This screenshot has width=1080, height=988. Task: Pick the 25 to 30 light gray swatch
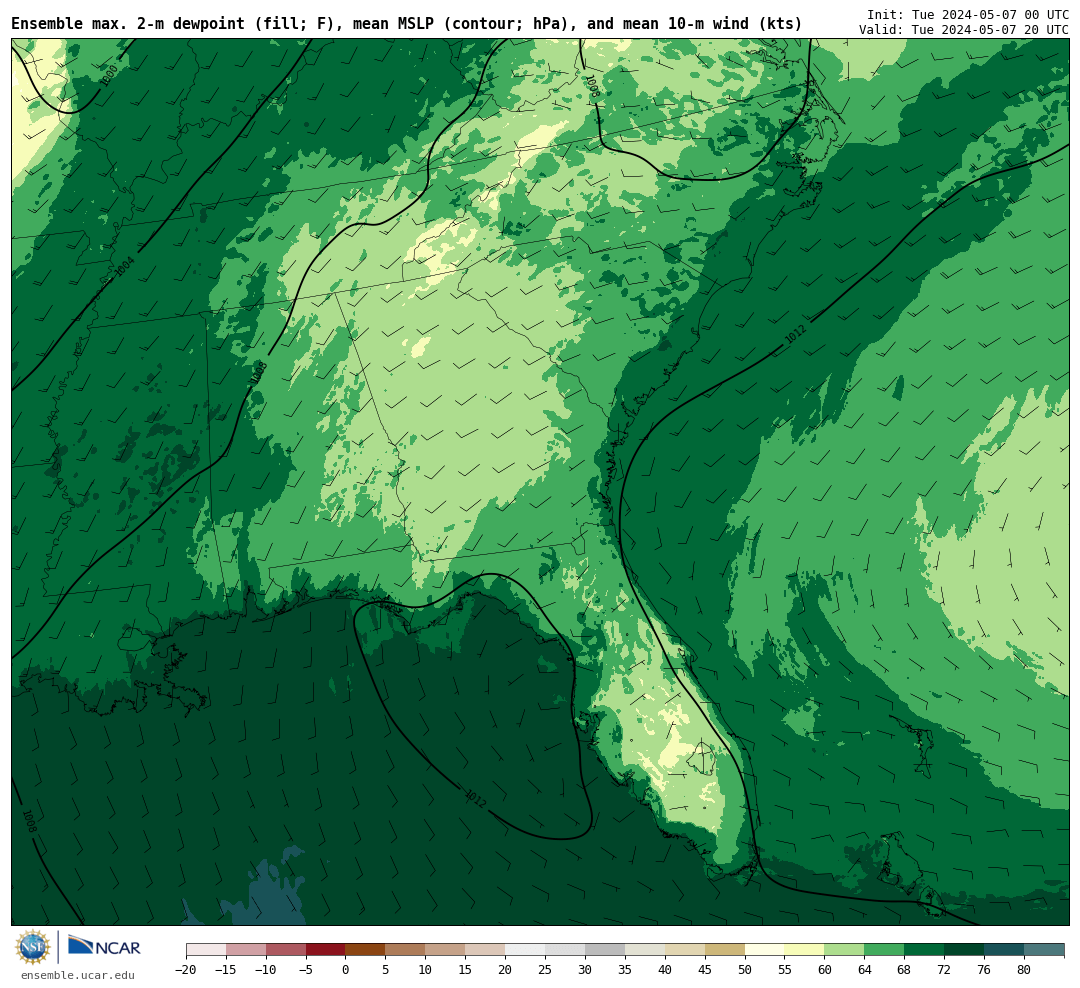coord(565,950)
